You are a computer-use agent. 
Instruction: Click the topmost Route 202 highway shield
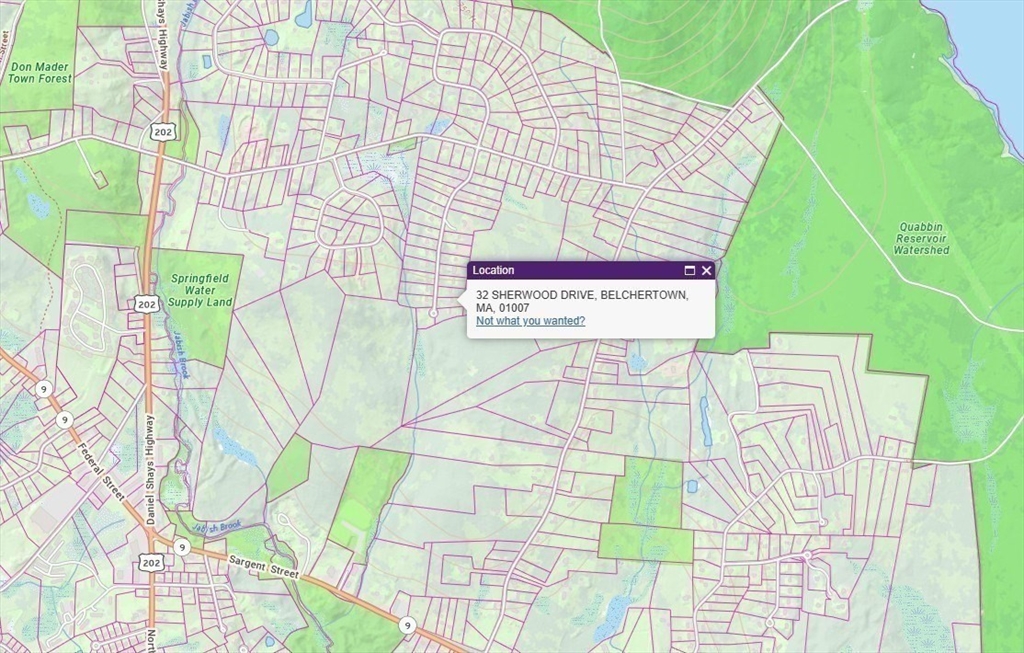(x=163, y=132)
